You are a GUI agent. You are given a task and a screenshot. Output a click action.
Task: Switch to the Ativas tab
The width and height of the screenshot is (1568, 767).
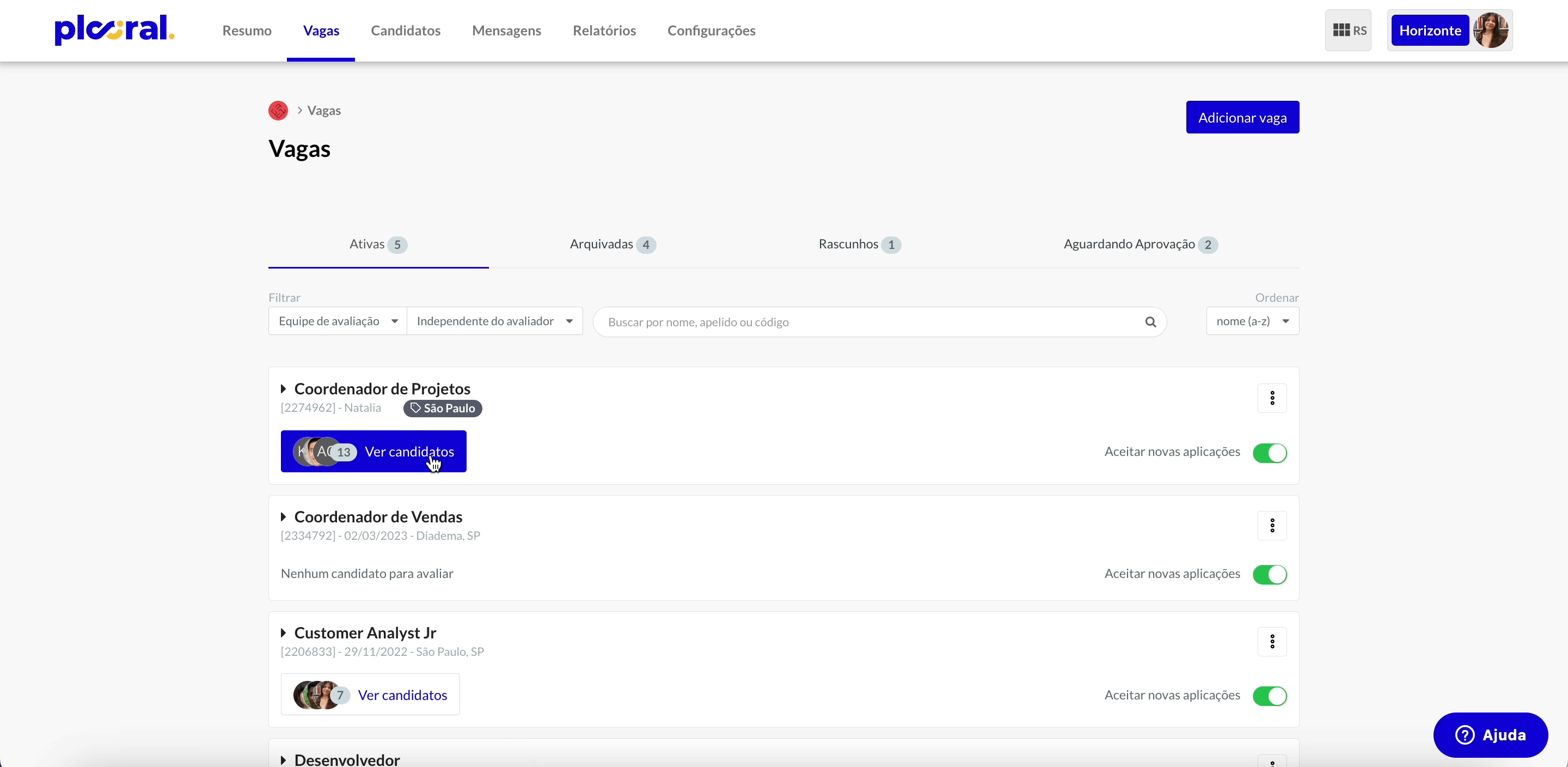[378, 244]
